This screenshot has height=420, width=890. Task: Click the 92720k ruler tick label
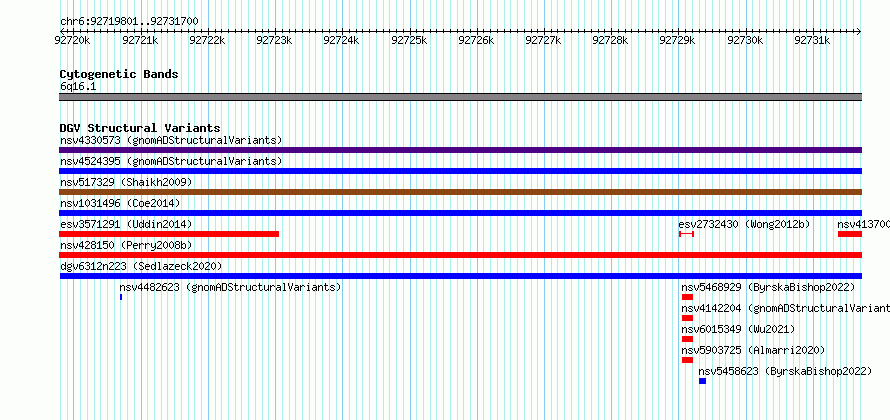tap(72, 40)
